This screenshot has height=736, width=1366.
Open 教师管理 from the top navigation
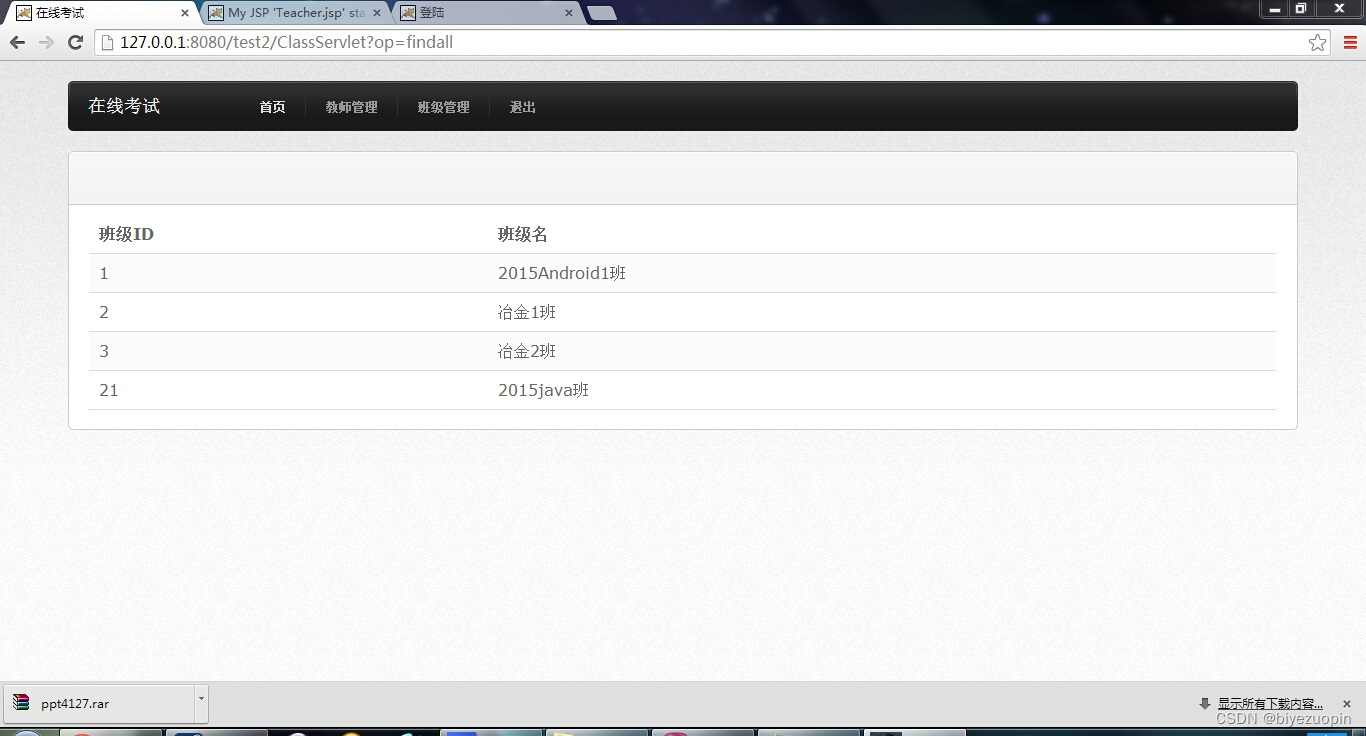351,107
